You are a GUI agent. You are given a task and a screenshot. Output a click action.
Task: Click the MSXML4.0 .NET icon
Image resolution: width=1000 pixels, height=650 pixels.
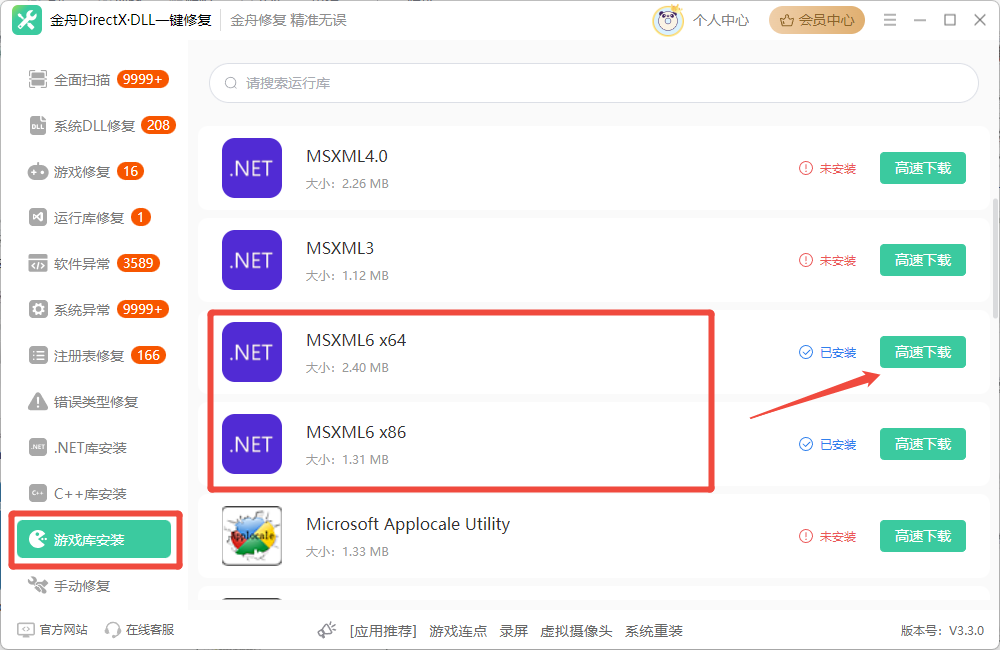(252, 168)
